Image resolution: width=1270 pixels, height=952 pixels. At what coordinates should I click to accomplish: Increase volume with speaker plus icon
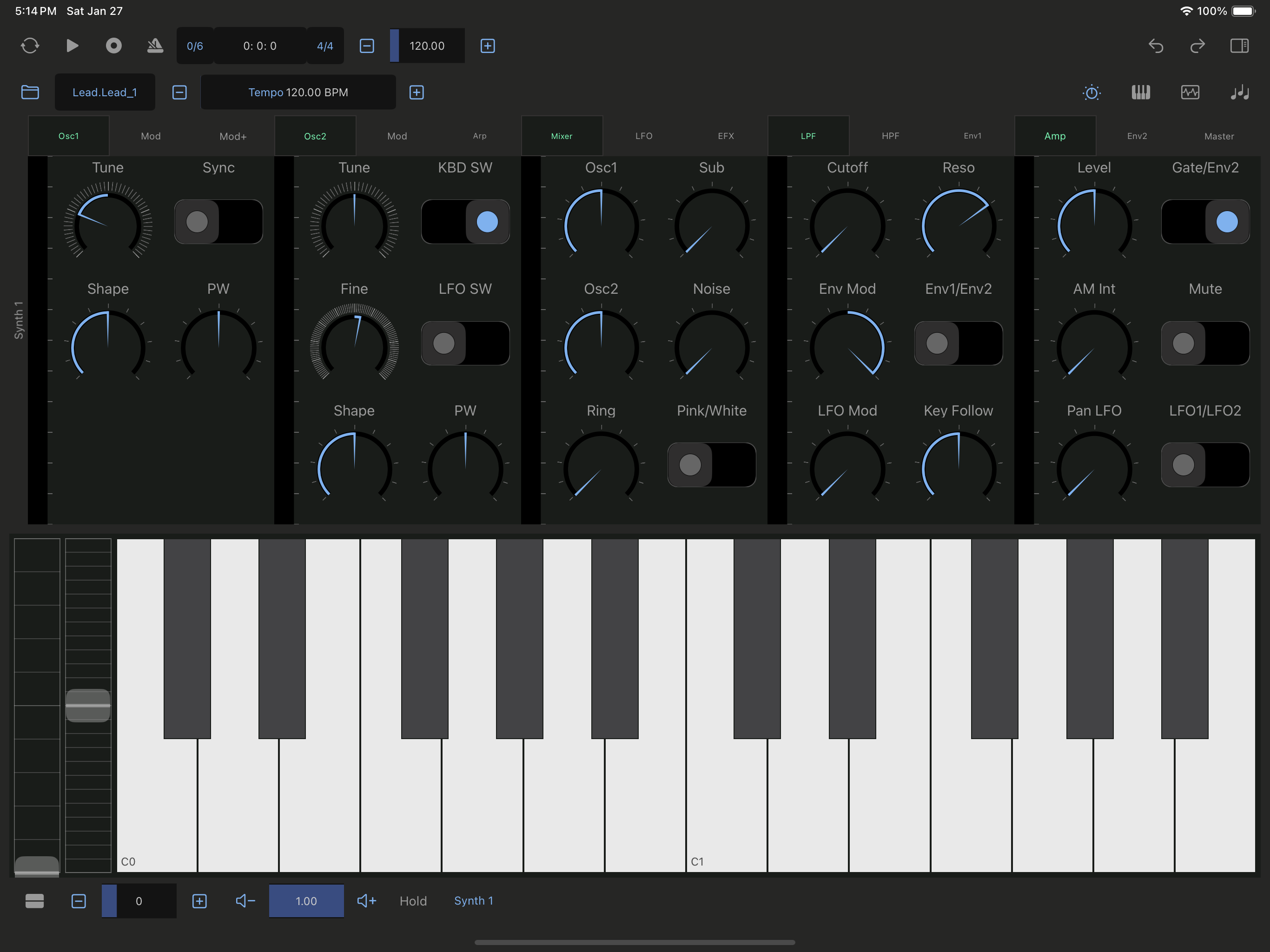(367, 901)
